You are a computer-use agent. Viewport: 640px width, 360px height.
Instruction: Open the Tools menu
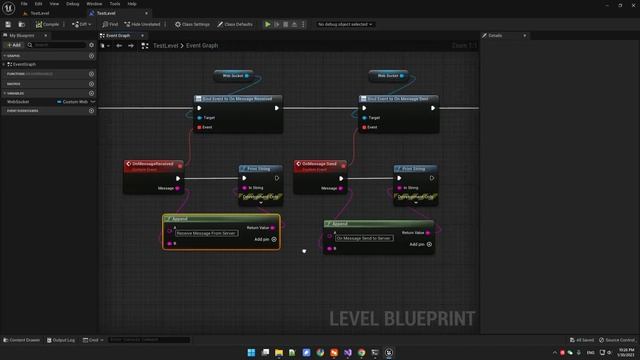[115, 4]
